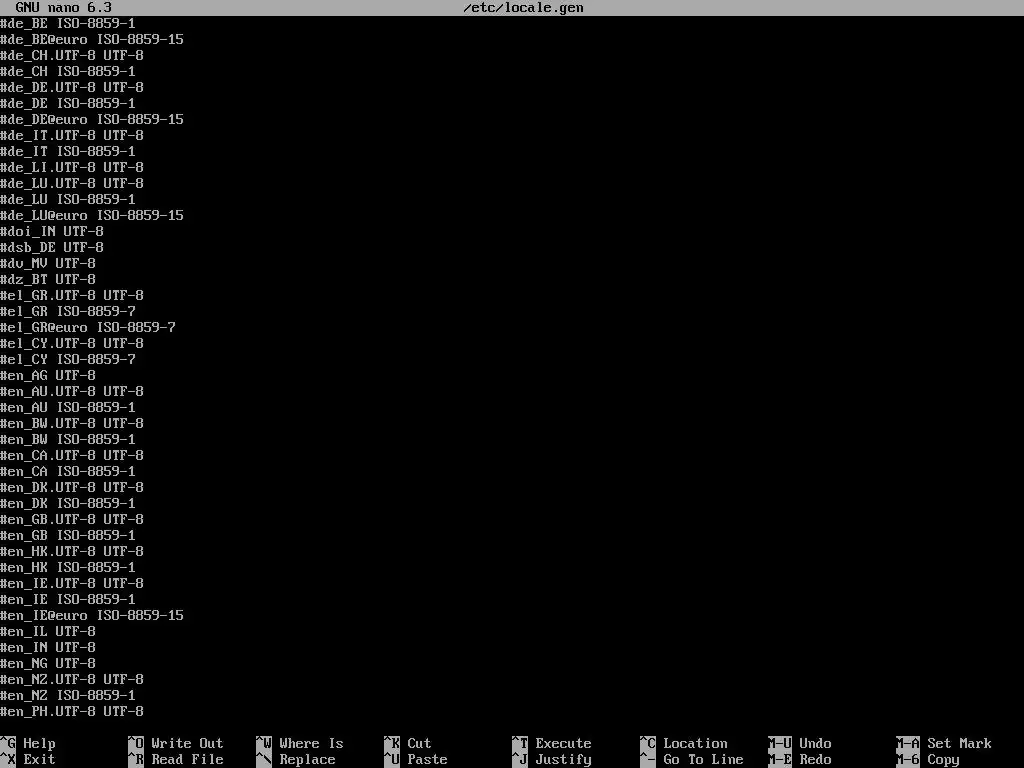Place cursor on line #doi_IN UTF-8

pyautogui.click(x=52, y=231)
